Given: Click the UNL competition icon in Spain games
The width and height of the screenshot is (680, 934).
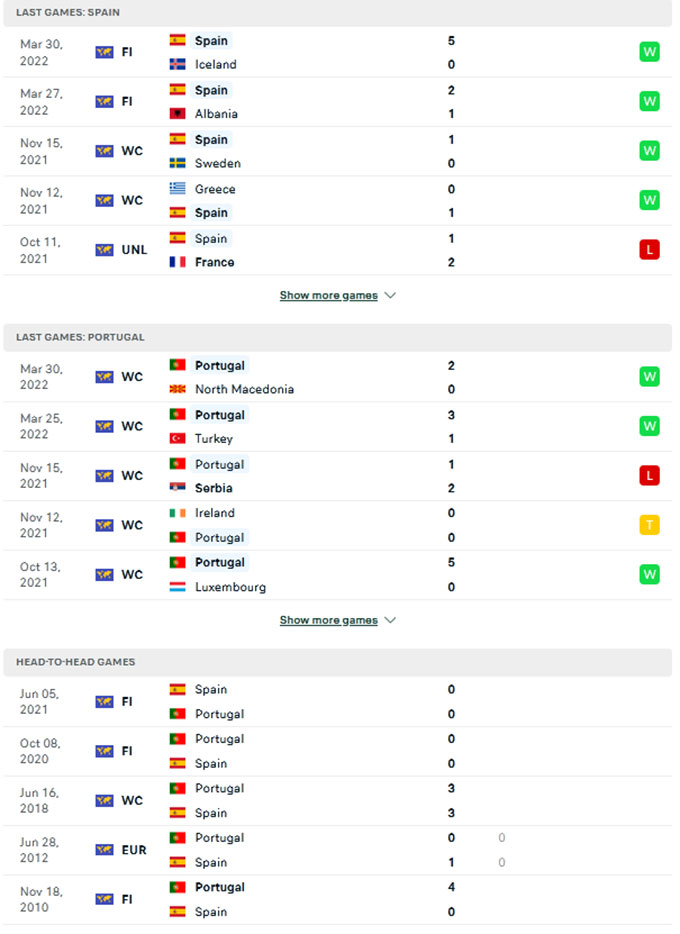Looking at the screenshot, I should pyautogui.click(x=104, y=250).
